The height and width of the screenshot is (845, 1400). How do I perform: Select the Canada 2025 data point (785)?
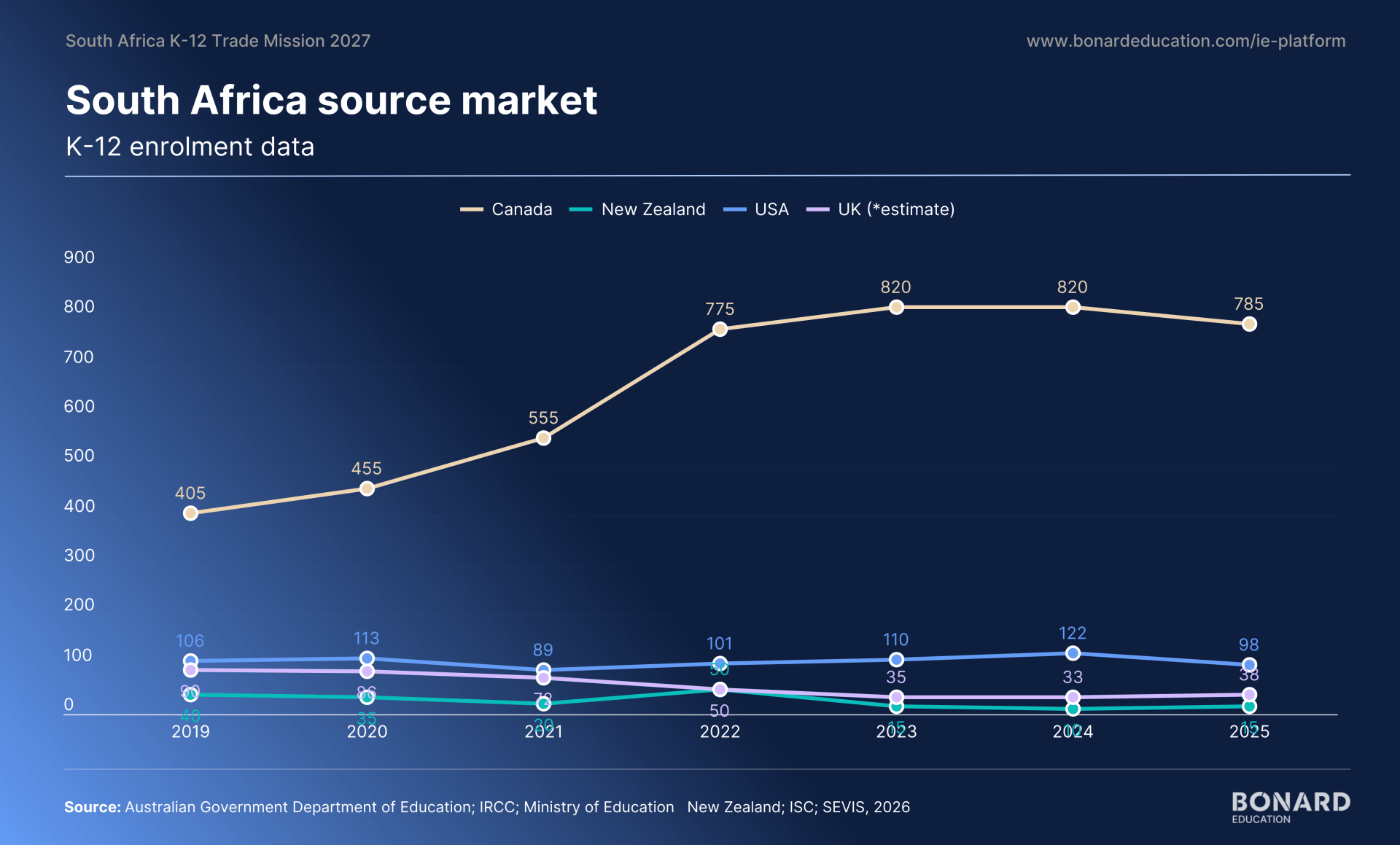click(x=1249, y=324)
